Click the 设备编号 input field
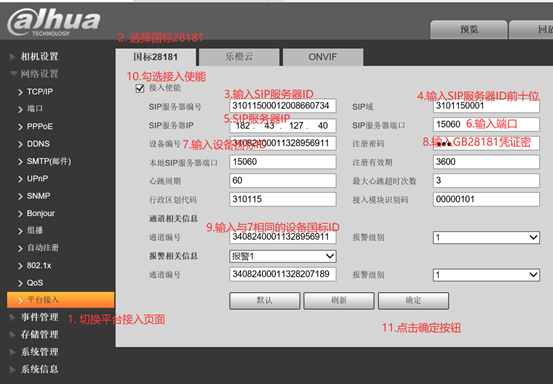This screenshot has width=553, height=384. 282,144
